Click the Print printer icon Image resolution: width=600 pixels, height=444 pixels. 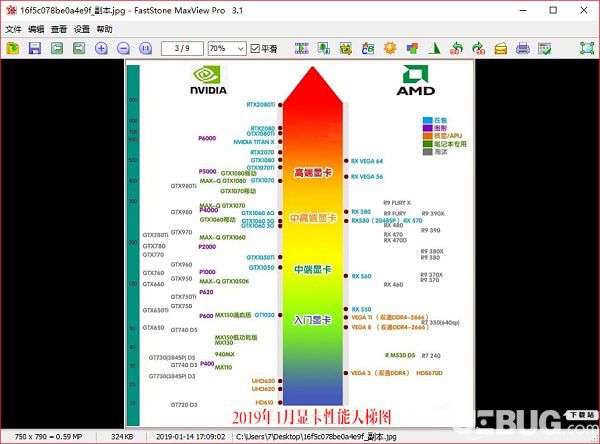(523, 48)
